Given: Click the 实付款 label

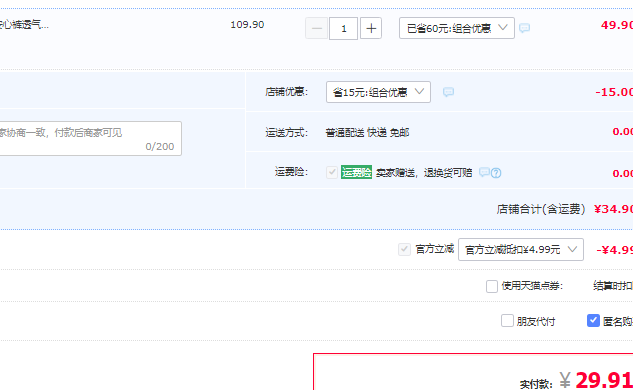Looking at the screenshot, I should 536,384.
